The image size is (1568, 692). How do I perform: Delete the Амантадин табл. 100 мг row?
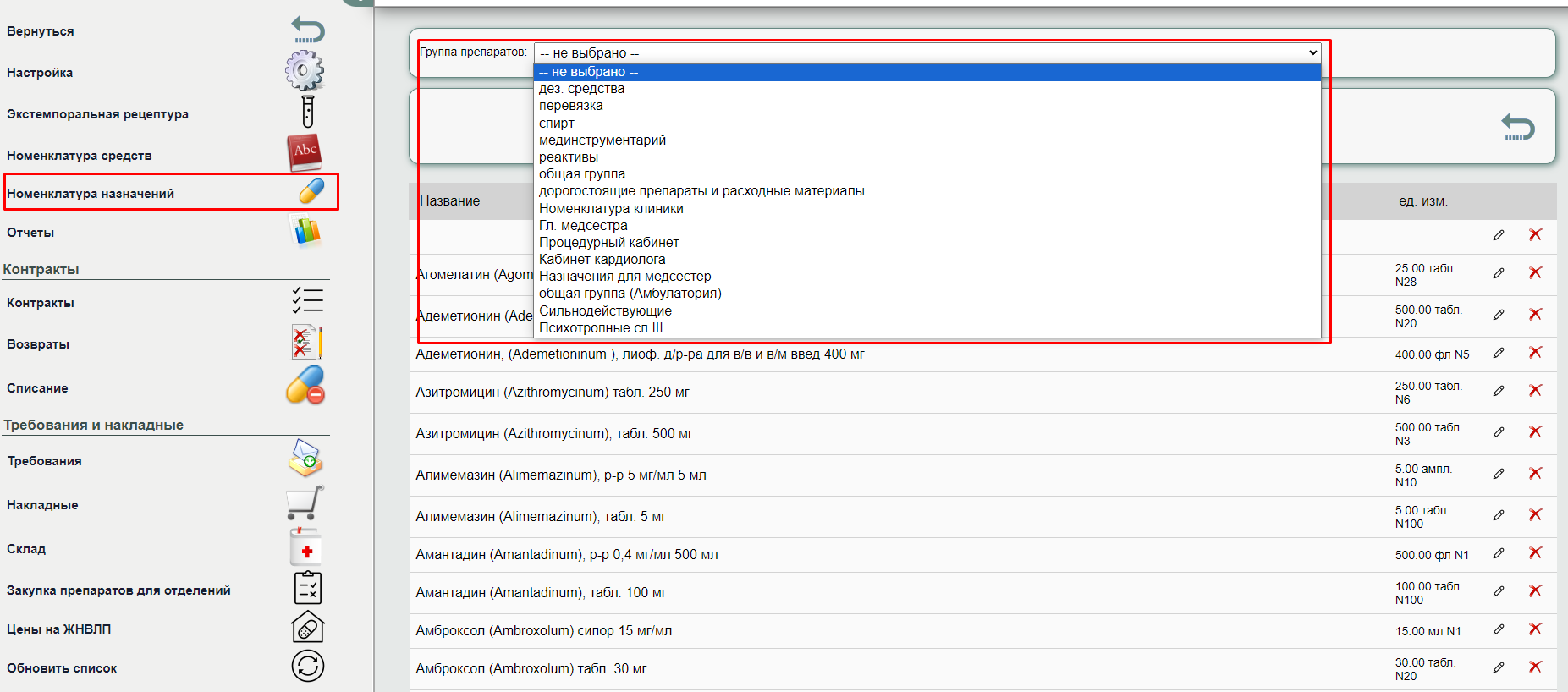point(1535,591)
